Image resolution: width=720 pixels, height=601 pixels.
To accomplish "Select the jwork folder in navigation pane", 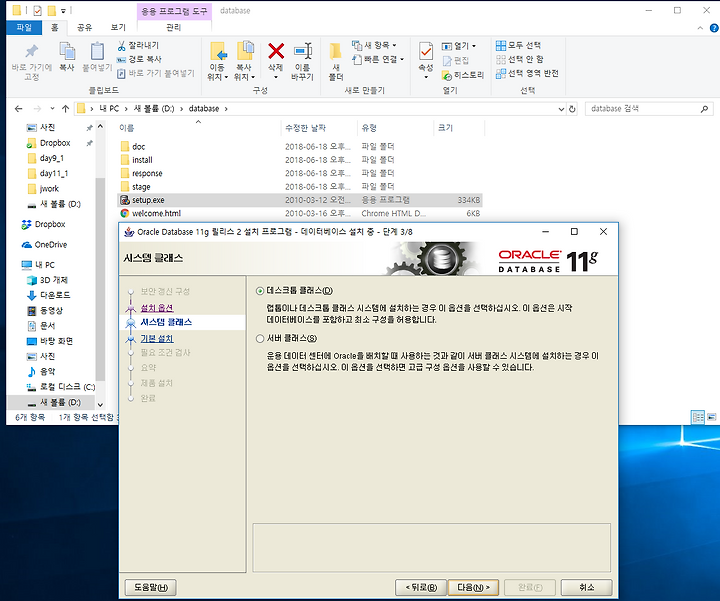I will click(49, 188).
